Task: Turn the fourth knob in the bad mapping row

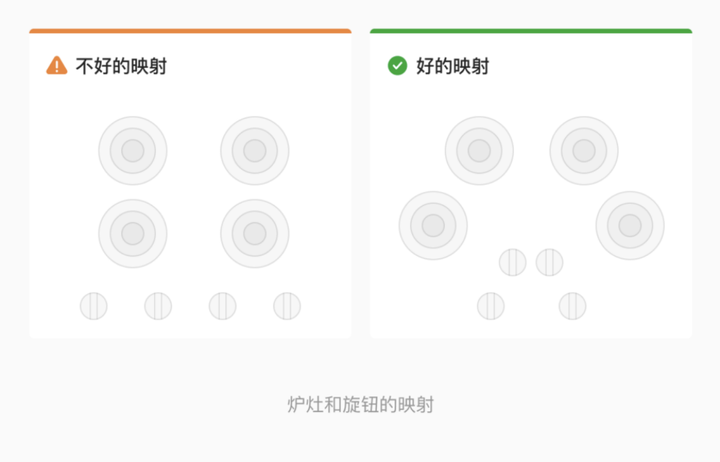Action: tap(287, 306)
